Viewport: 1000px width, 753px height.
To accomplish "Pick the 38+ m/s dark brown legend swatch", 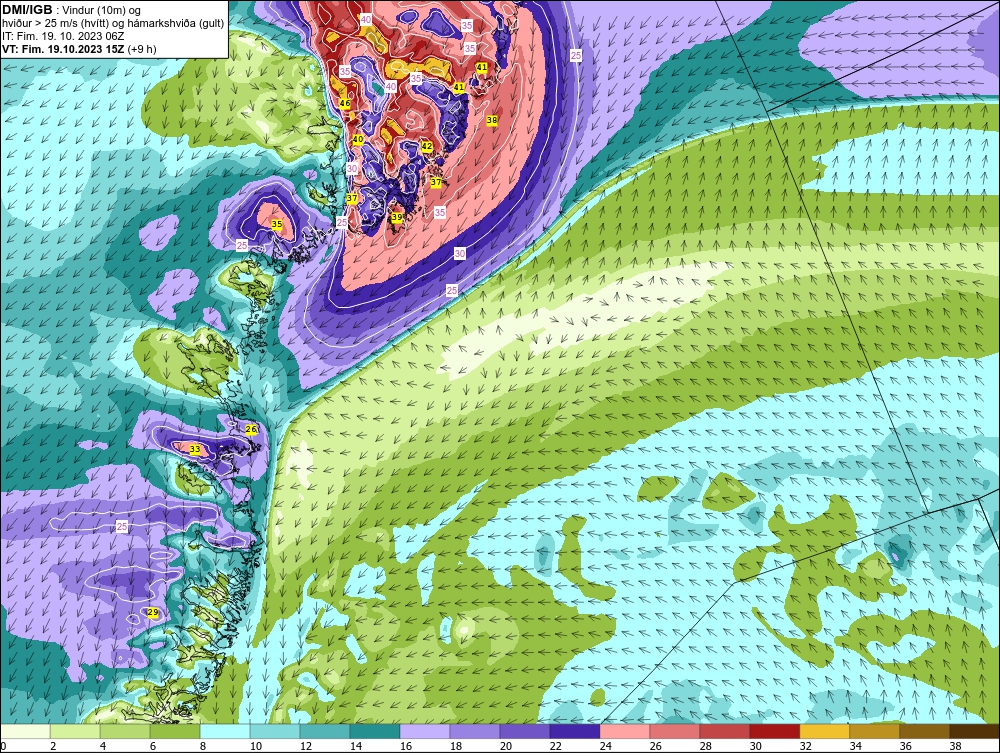I will (x=974, y=731).
